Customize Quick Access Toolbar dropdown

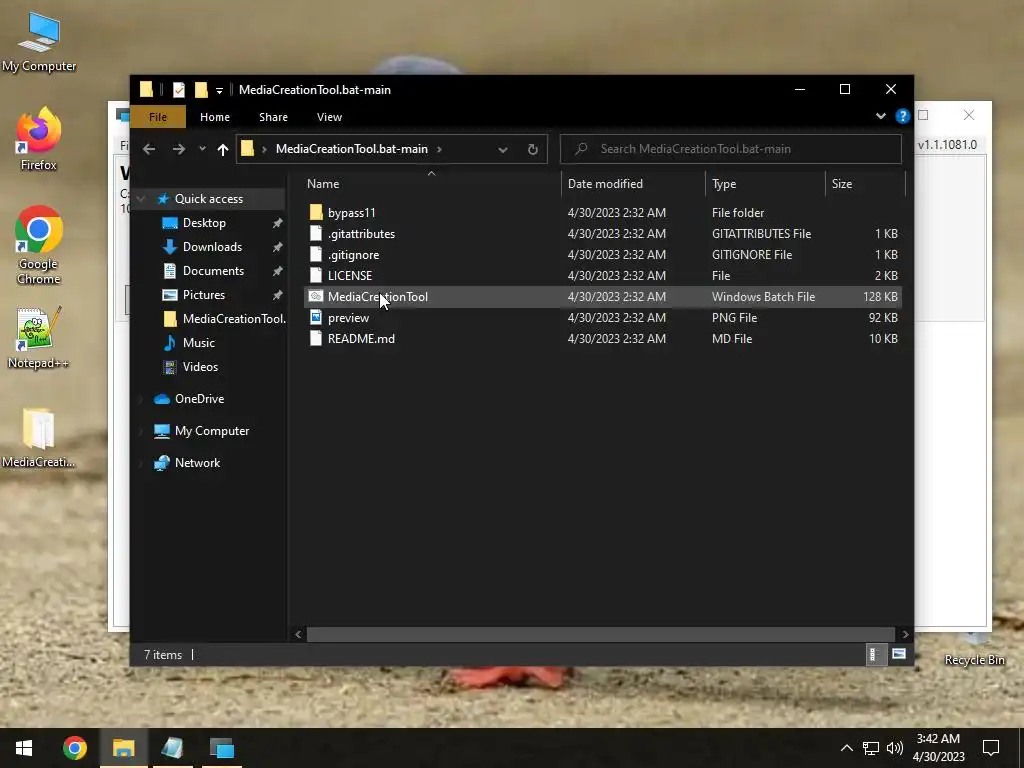click(x=219, y=90)
